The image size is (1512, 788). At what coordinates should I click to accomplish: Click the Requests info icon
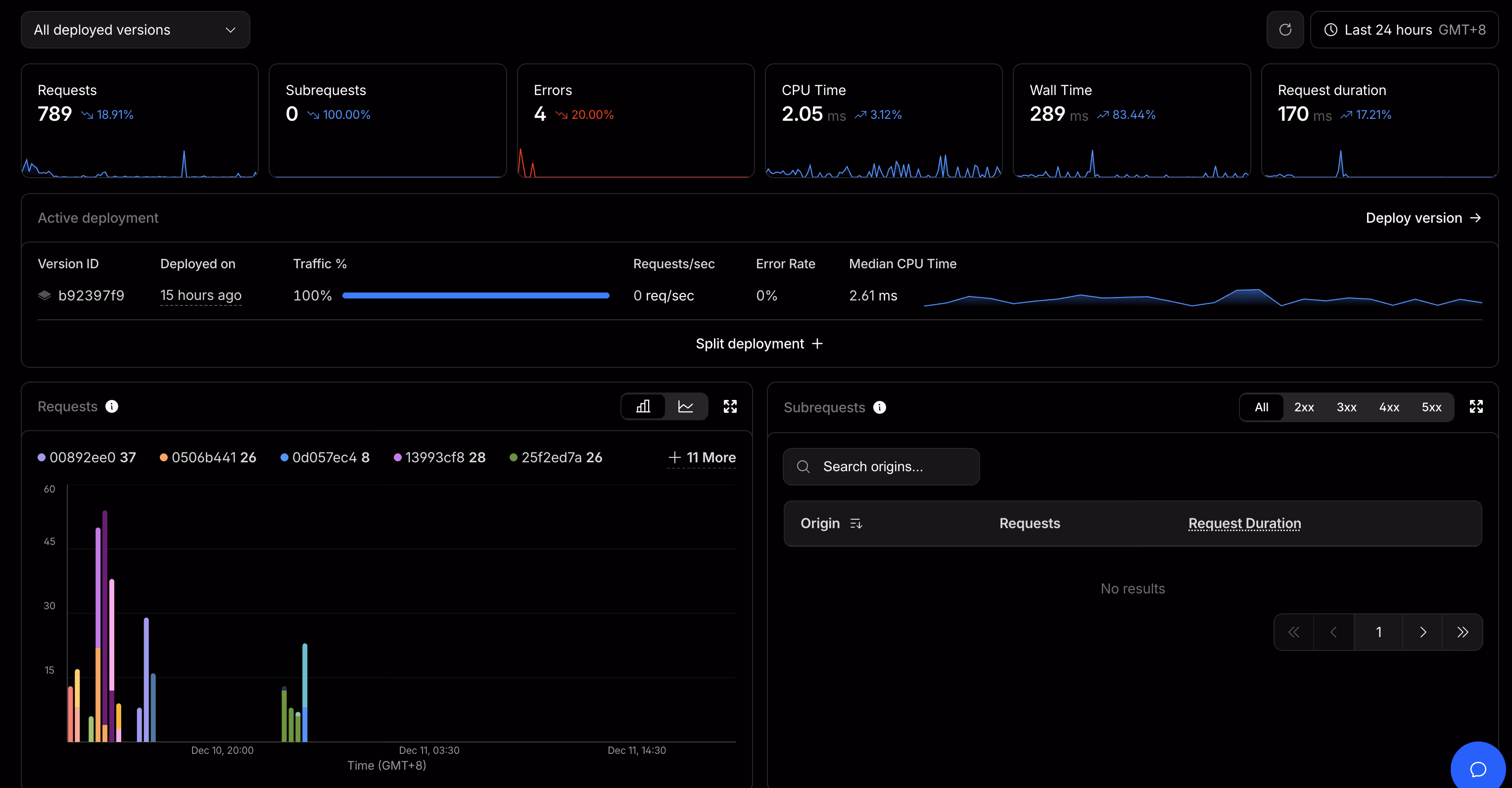[111, 406]
